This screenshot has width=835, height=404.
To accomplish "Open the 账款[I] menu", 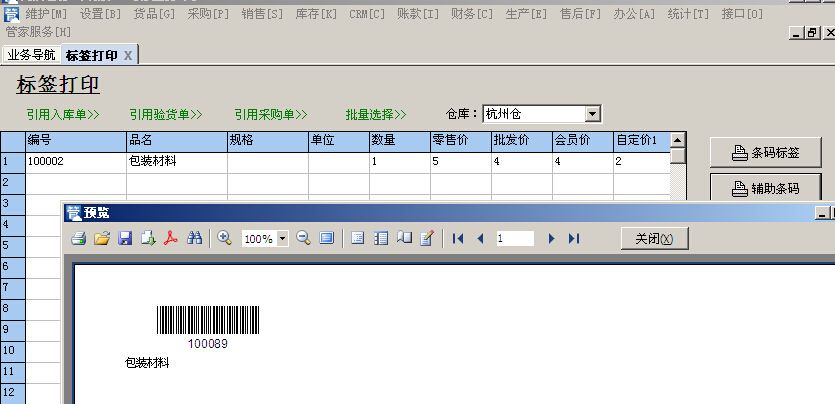I will (418, 14).
